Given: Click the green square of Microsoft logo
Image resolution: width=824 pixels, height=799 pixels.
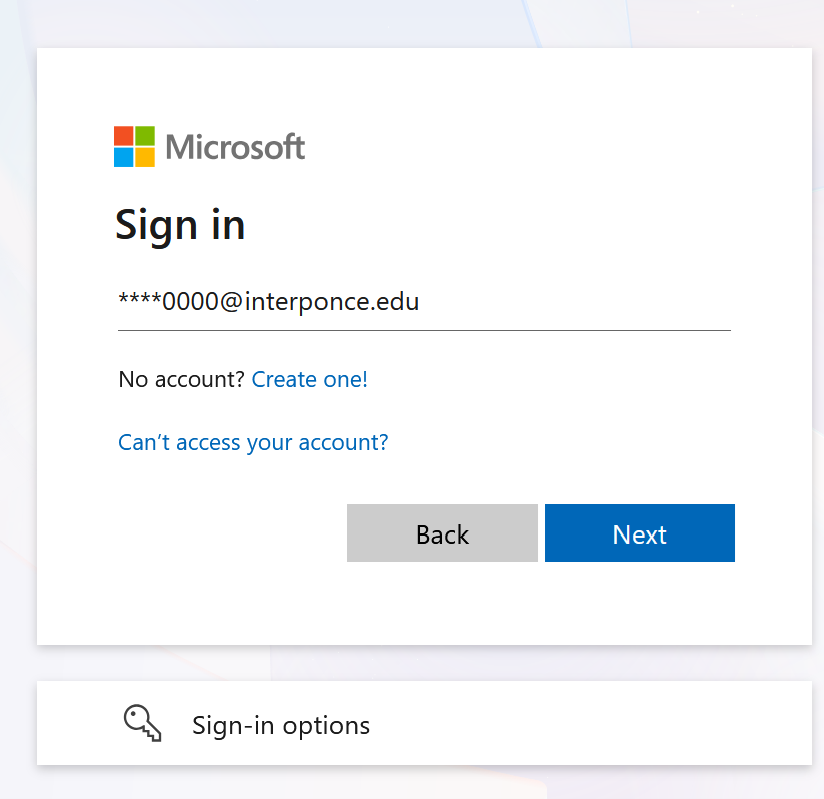Looking at the screenshot, I should [x=145, y=135].
